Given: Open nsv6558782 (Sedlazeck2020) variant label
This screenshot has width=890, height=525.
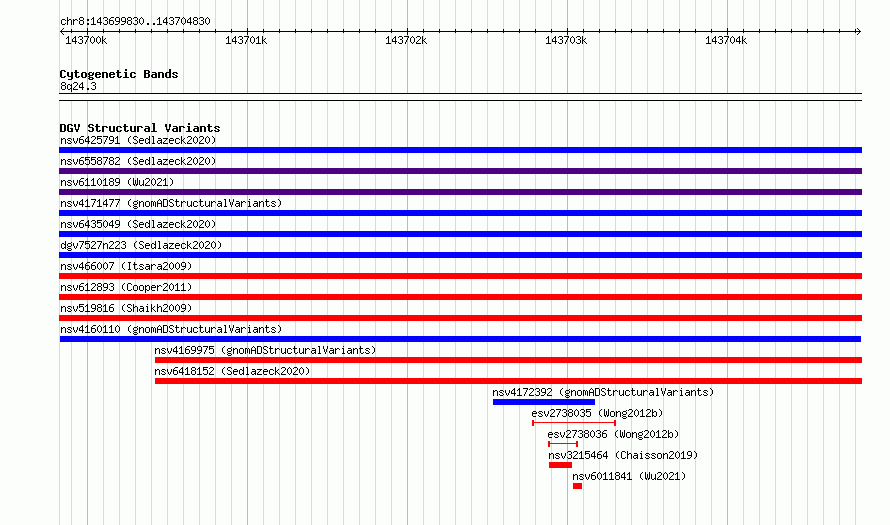Looking at the screenshot, I should coord(138,161).
